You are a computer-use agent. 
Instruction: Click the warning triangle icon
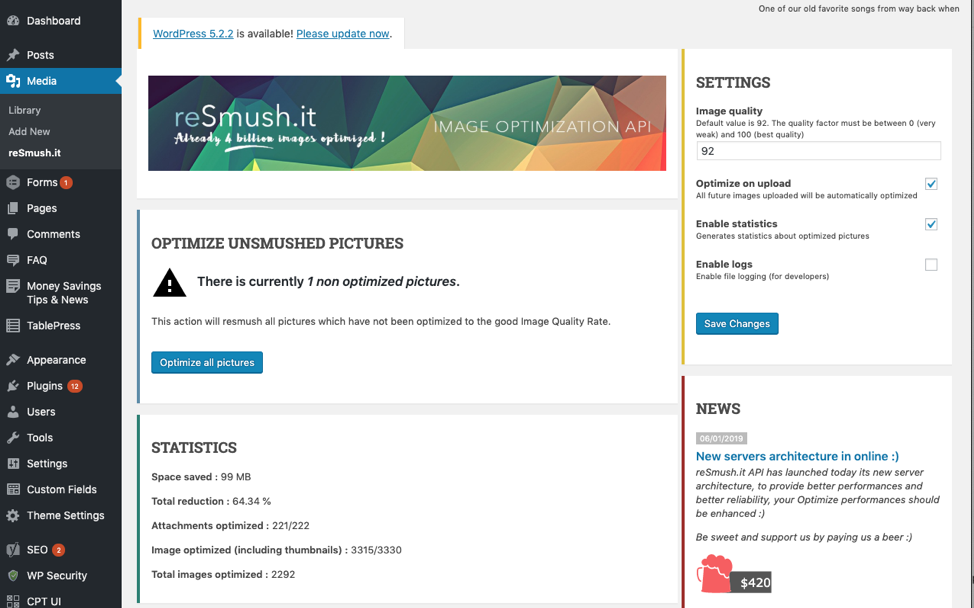point(169,283)
